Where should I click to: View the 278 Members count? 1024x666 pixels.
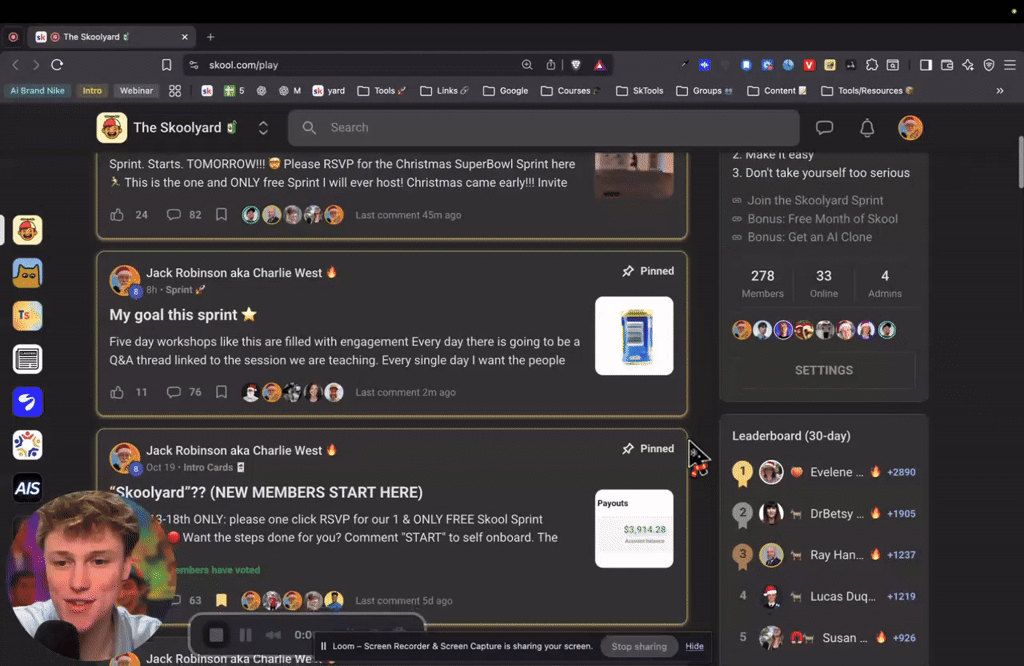[x=762, y=283]
